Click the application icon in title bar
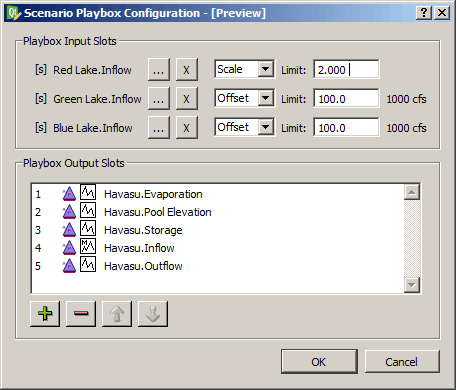 [14, 13]
